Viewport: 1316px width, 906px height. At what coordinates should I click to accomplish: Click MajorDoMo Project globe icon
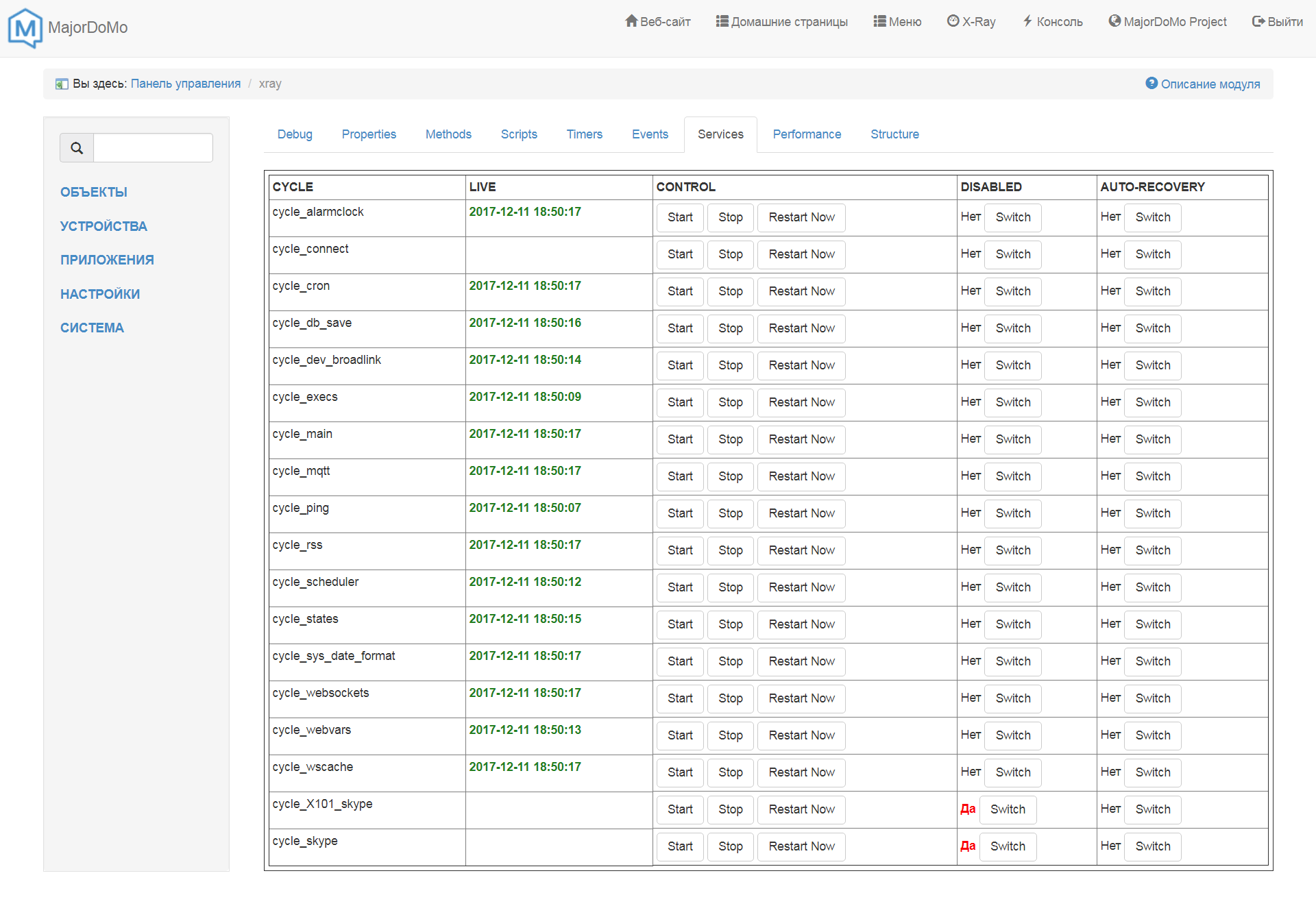click(1114, 21)
